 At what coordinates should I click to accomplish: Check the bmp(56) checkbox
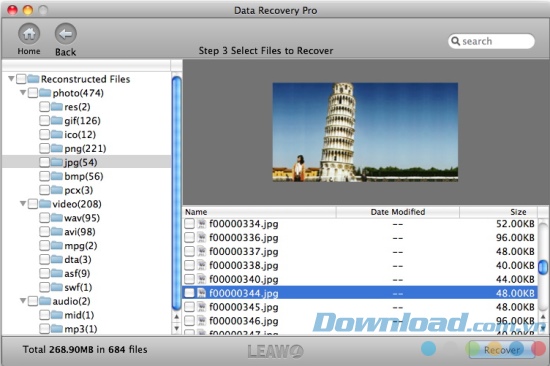click(x=44, y=176)
